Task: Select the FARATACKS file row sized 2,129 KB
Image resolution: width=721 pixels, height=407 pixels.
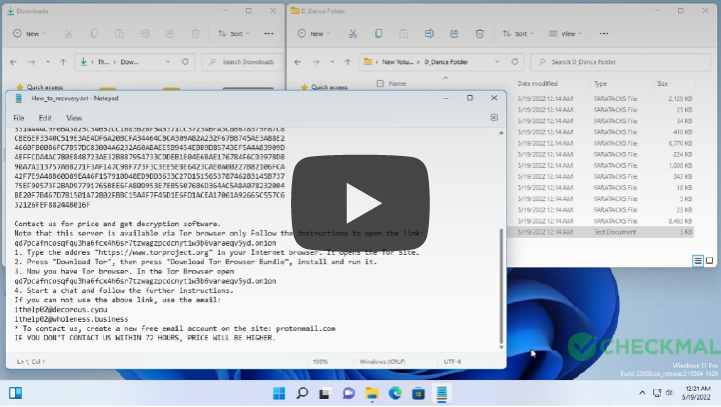Action: [601, 98]
